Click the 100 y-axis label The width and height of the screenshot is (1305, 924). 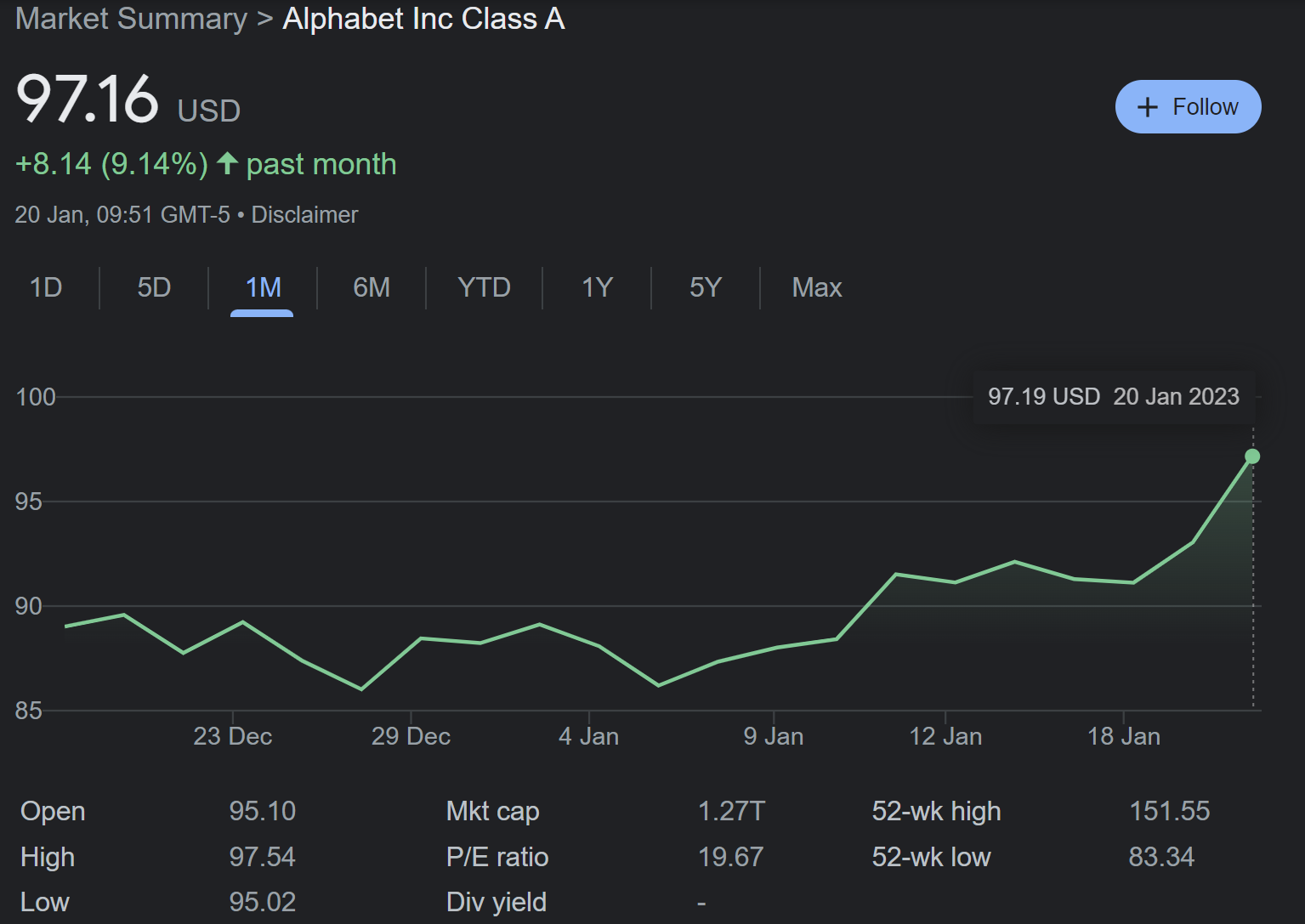coord(36,397)
